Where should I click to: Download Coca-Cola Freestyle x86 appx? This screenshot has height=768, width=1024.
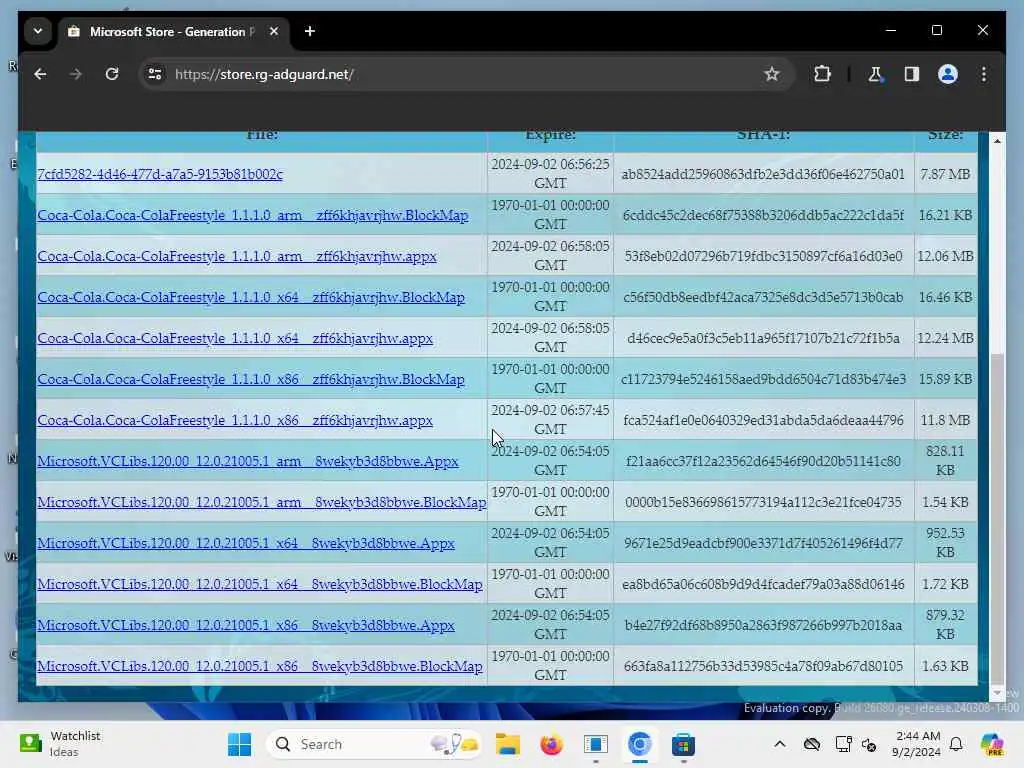235,421
